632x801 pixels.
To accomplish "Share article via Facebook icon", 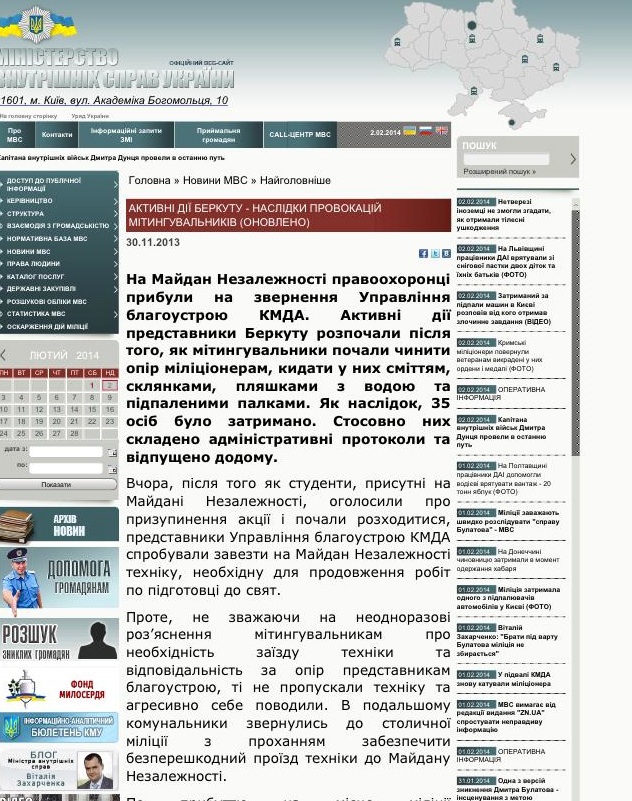I will click(x=423, y=254).
